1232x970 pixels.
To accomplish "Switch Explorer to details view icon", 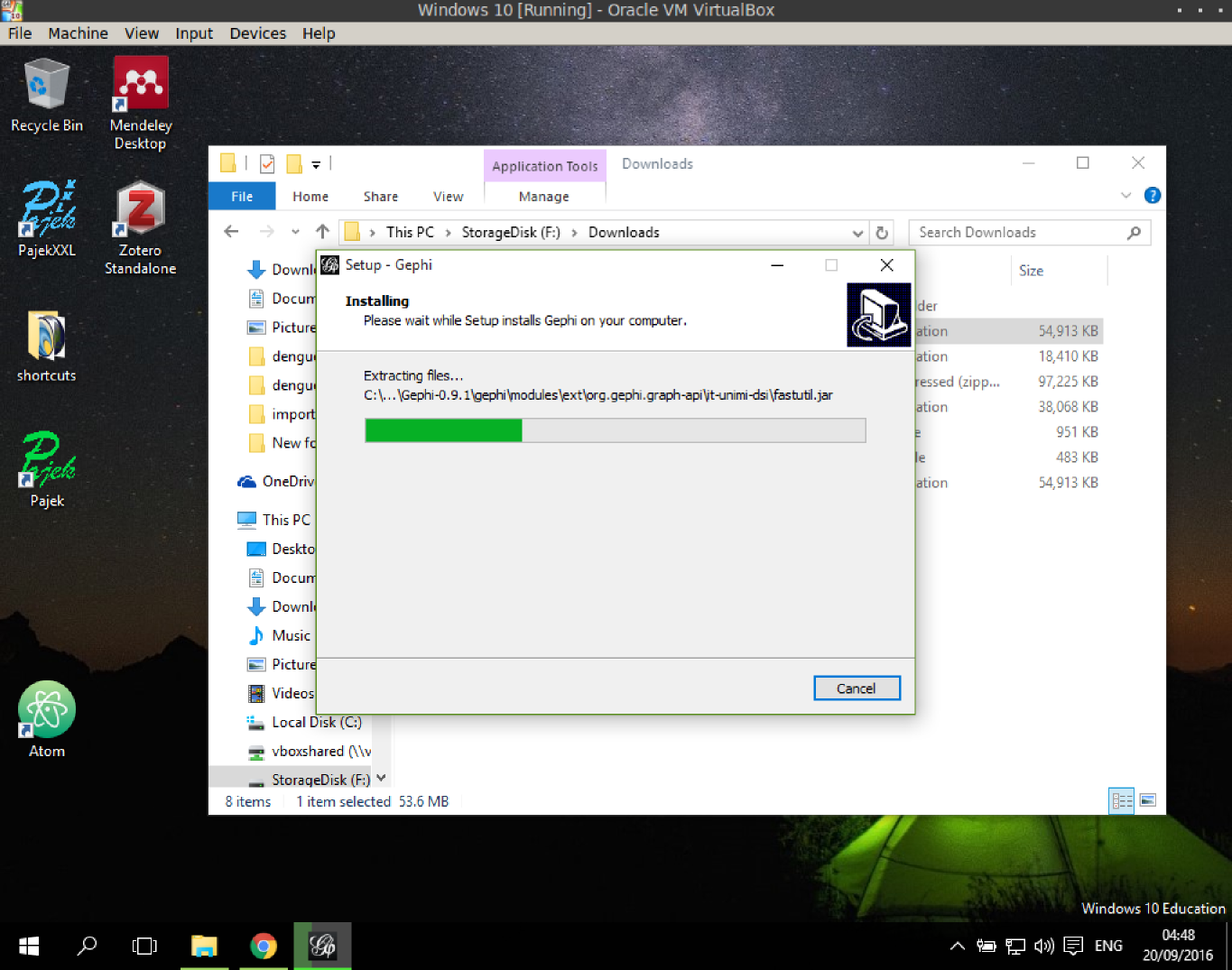I will (x=1122, y=800).
